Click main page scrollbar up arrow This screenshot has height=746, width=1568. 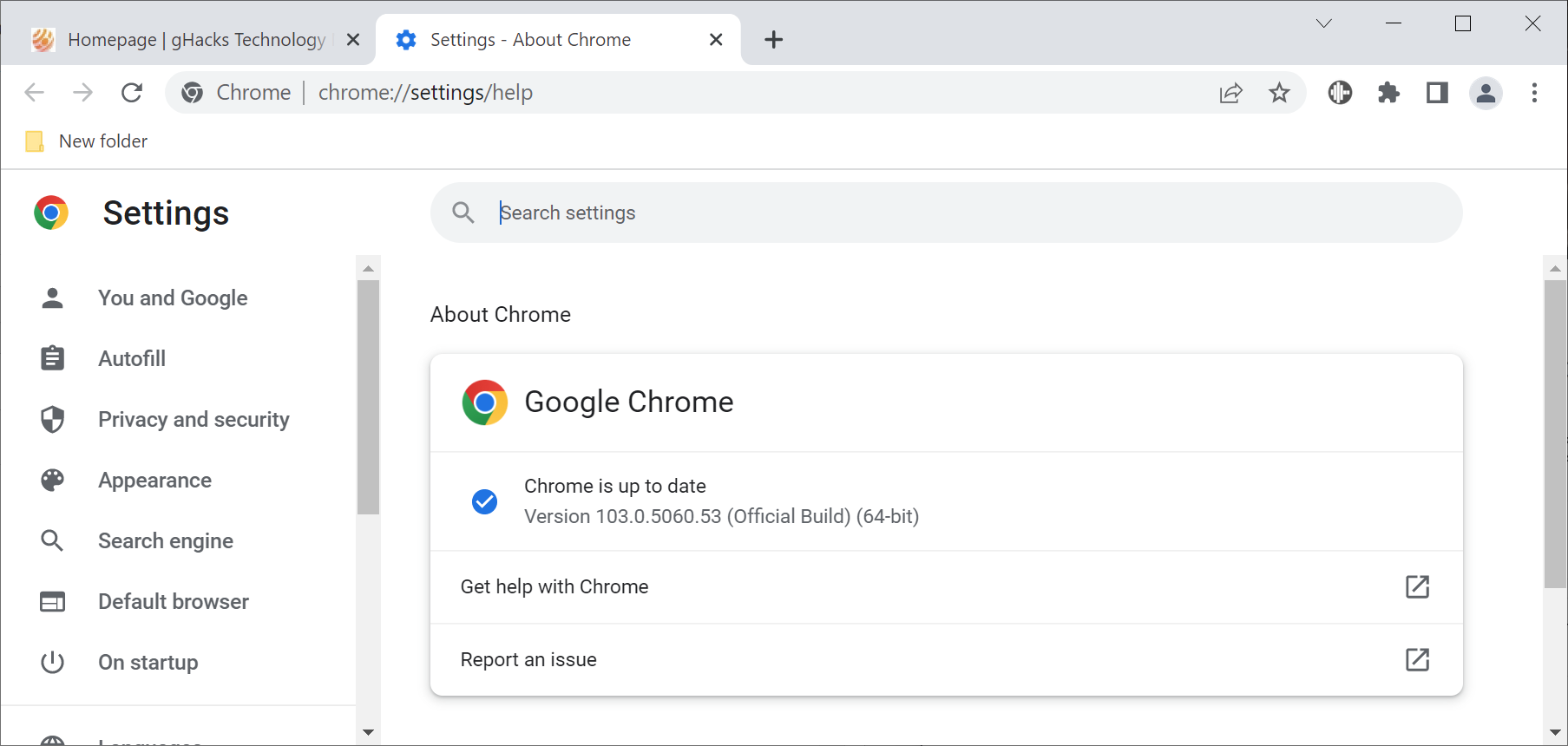tap(1555, 268)
